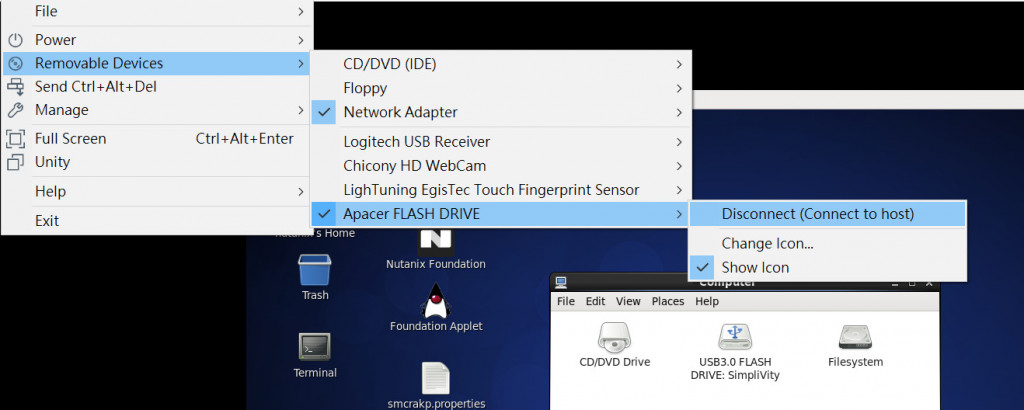
Task: Expand the CD/DVD (IDE) submenu arrow
Action: [x=679, y=64]
